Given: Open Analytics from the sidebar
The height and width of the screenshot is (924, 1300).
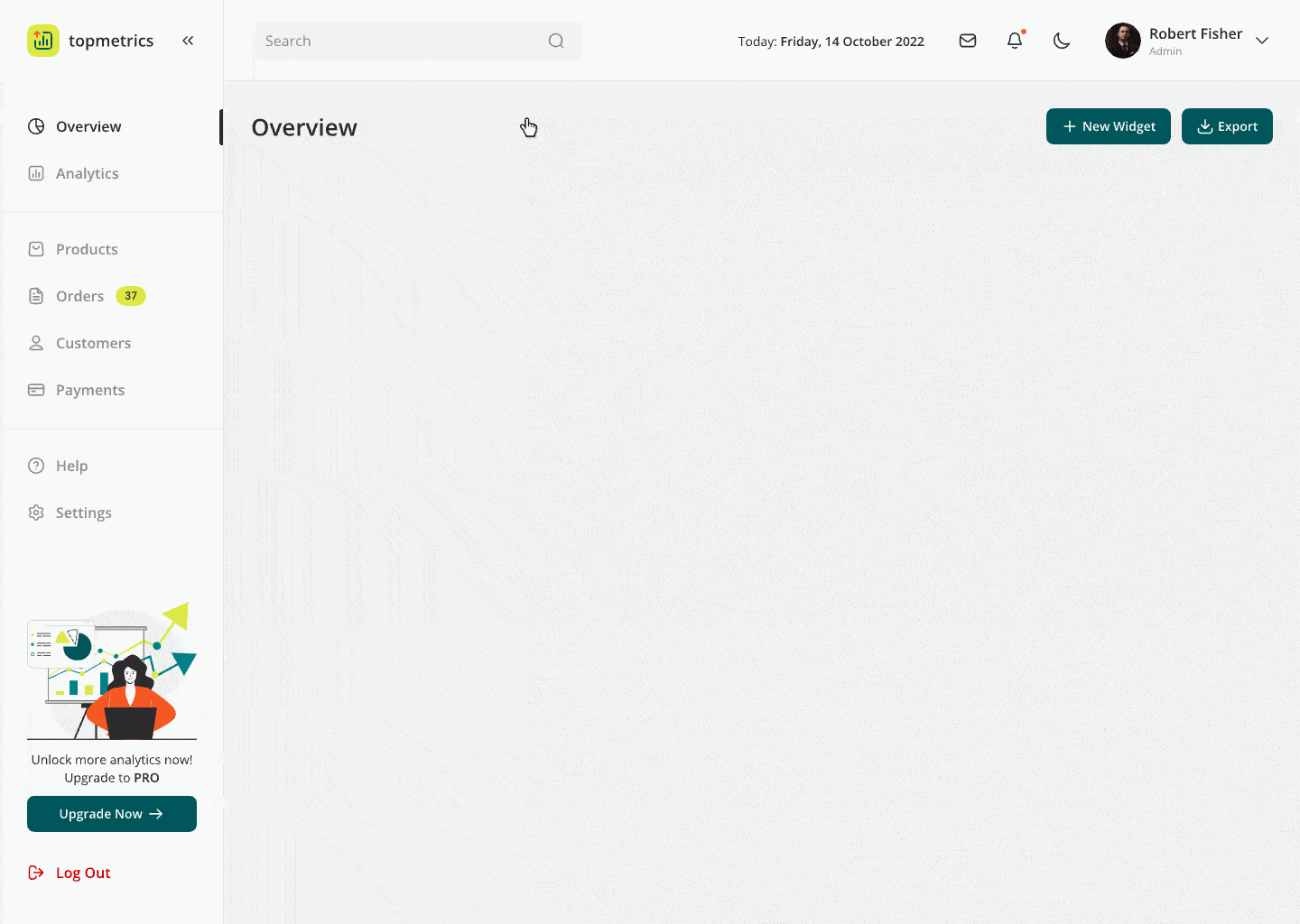Looking at the screenshot, I should click(x=87, y=173).
